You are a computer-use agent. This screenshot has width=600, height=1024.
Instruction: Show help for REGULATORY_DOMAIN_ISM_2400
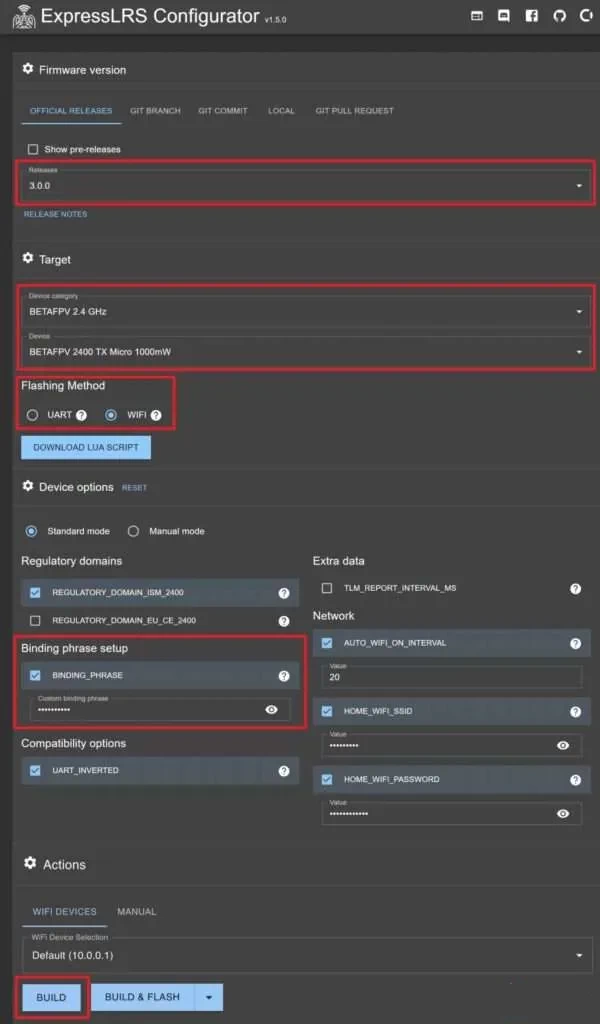(x=284, y=593)
